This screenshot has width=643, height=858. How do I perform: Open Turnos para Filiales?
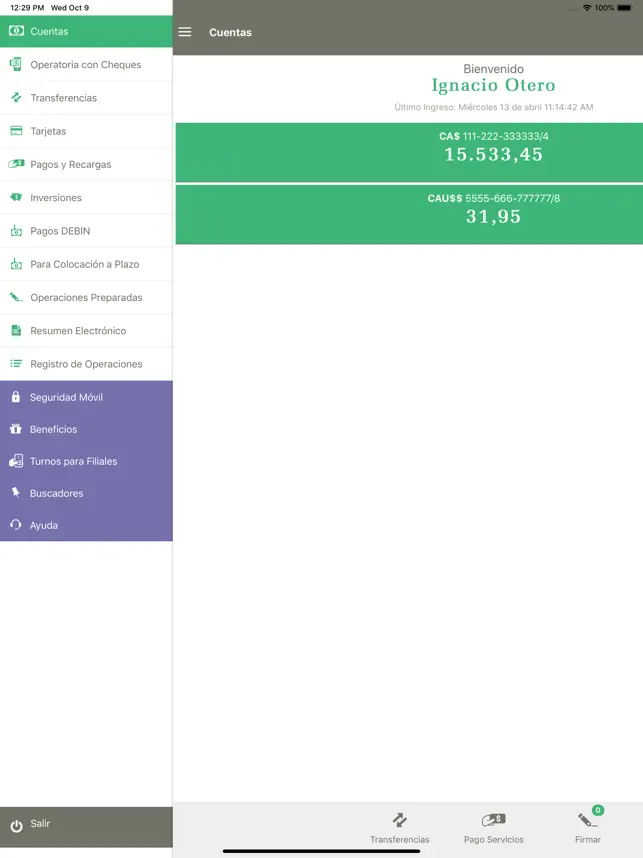[x=73, y=461]
